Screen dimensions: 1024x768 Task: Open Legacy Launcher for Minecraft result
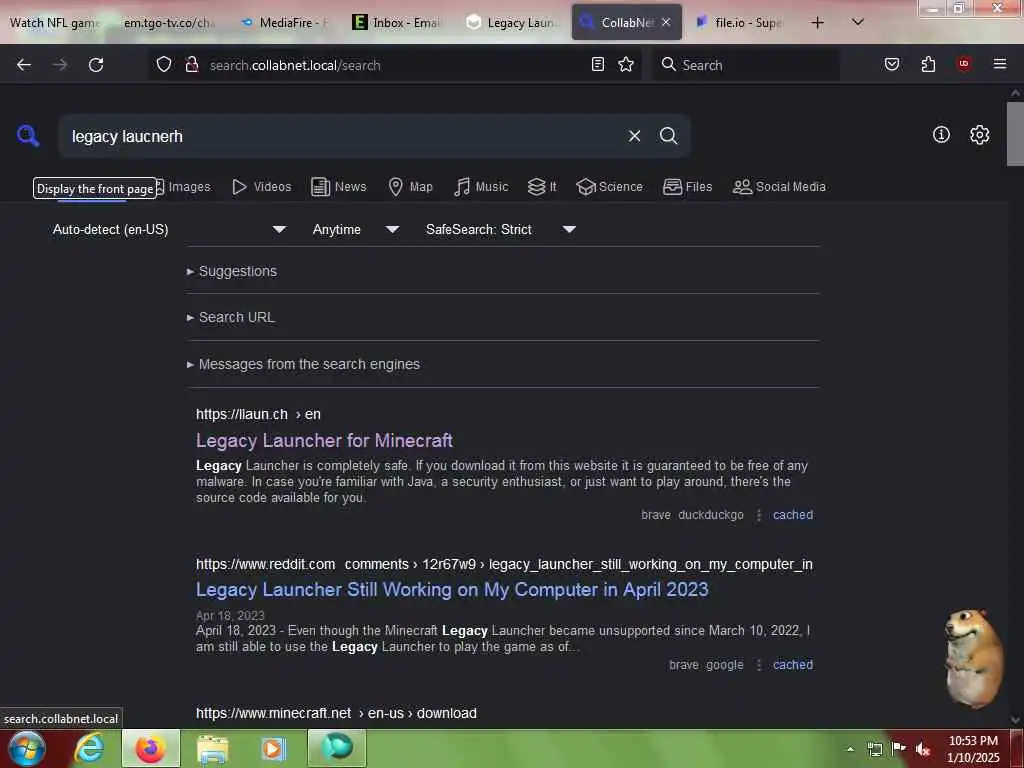click(324, 440)
